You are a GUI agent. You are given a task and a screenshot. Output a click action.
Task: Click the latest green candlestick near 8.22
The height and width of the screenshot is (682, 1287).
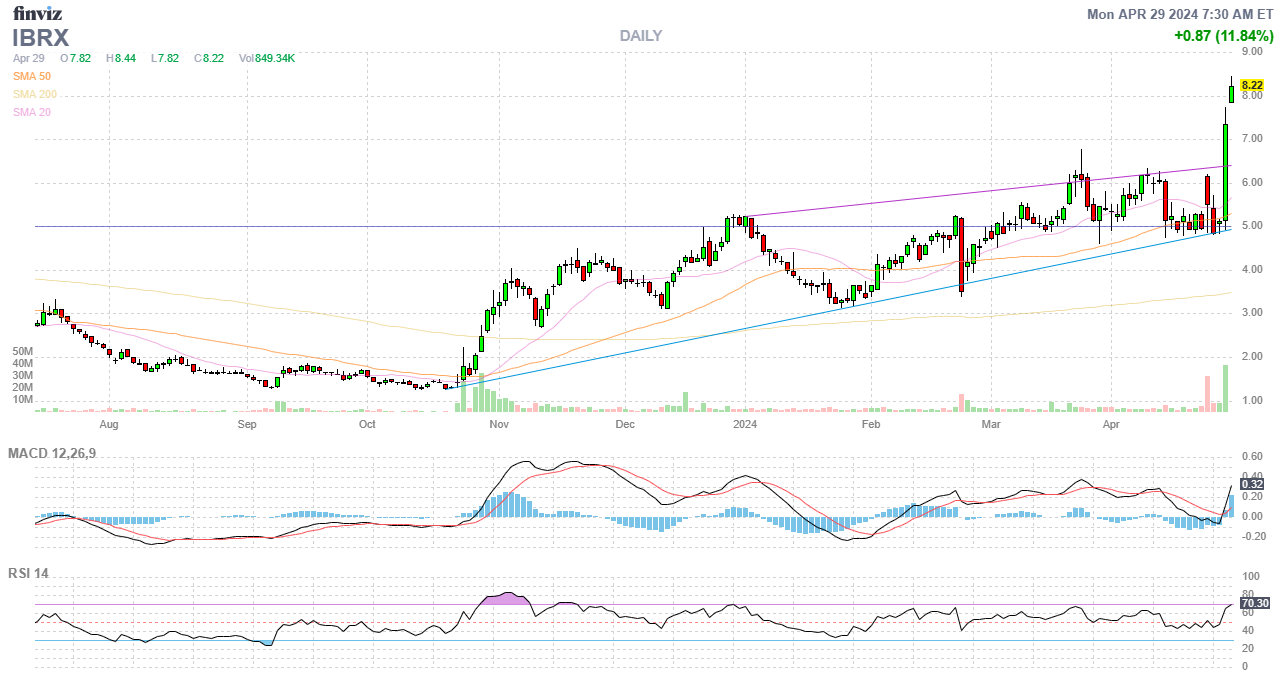[1231, 94]
